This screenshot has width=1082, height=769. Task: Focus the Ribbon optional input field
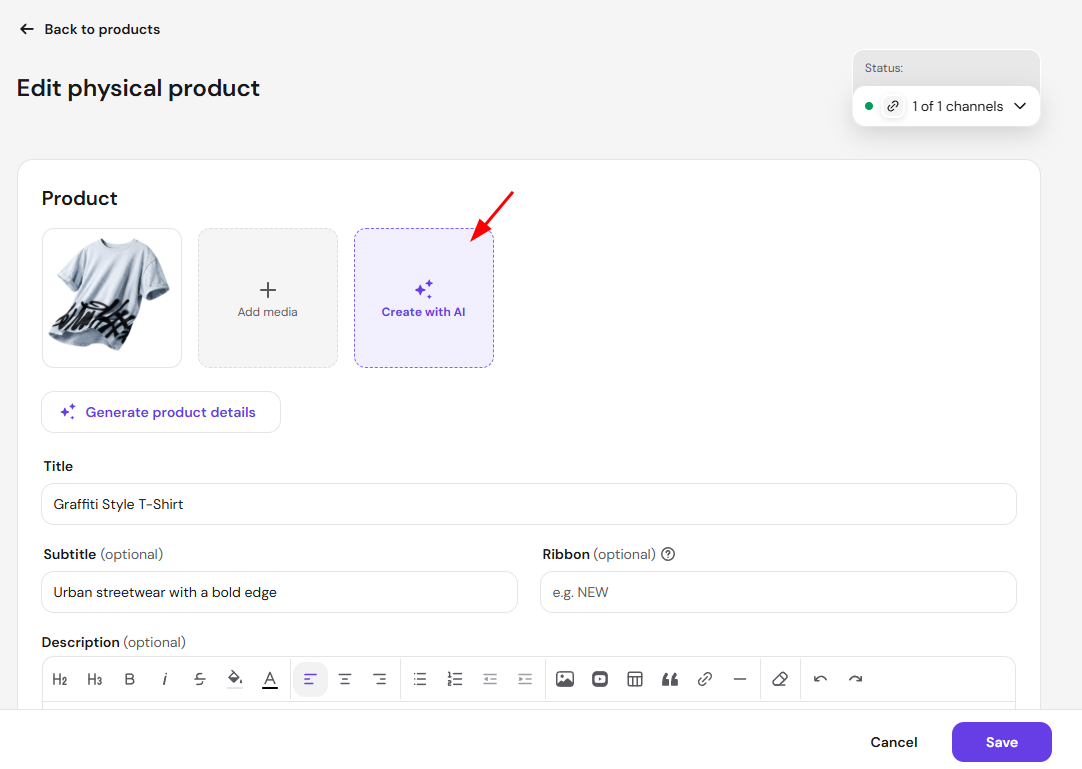pyautogui.click(x=778, y=592)
